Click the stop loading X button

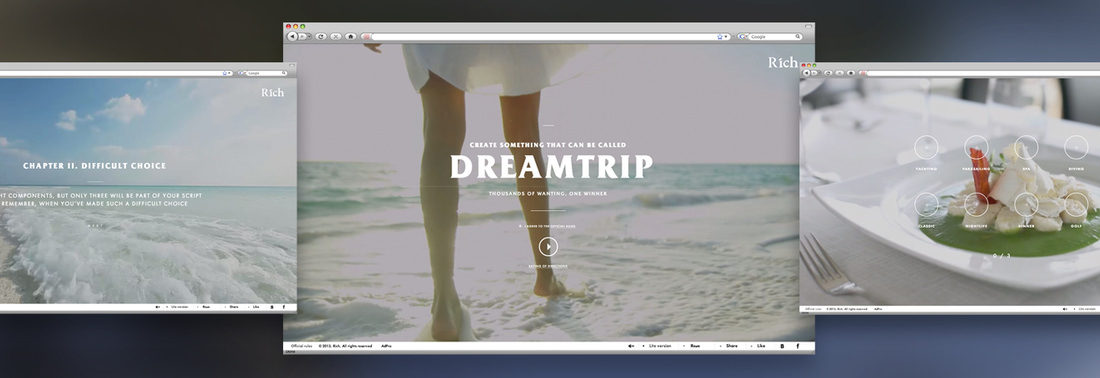[336, 36]
